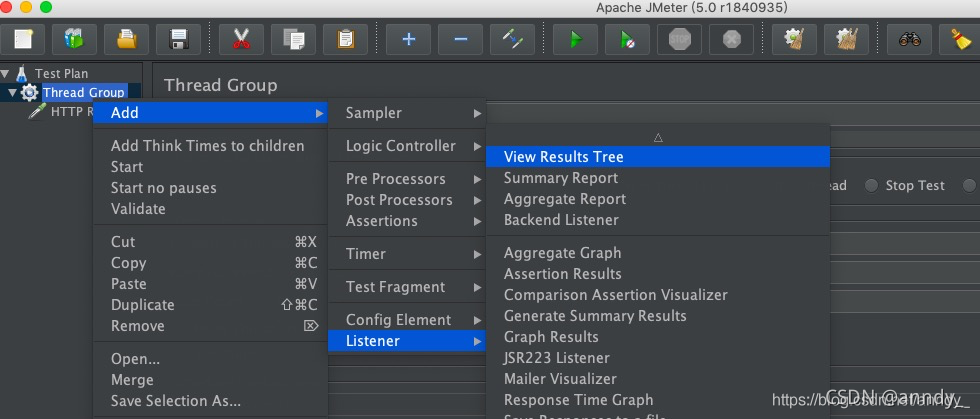Open the Timer submenu
This screenshot has height=419, width=980.
[x=407, y=254]
